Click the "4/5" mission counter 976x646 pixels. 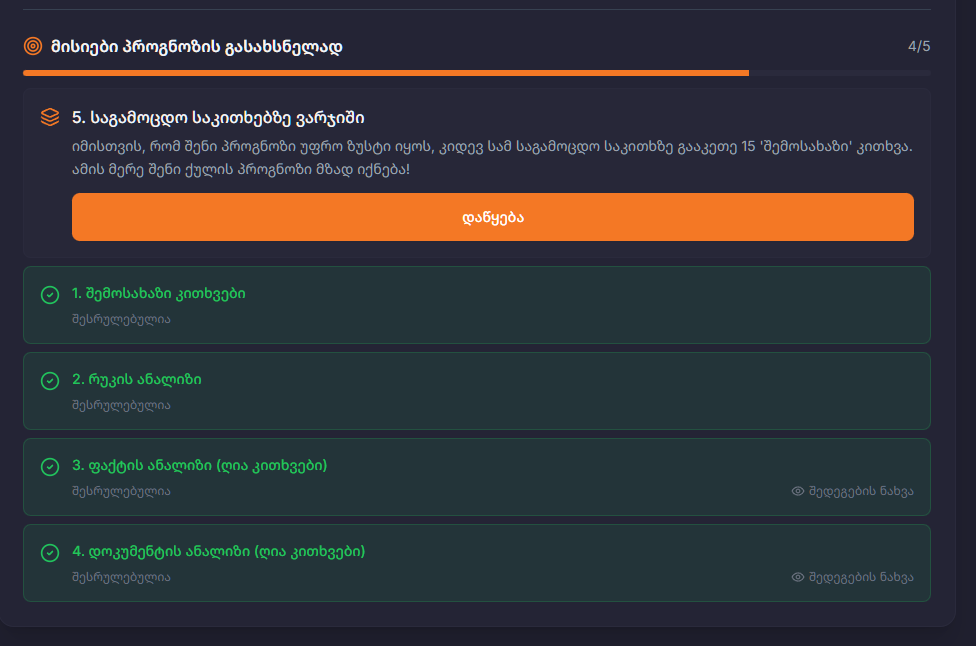pyautogui.click(x=918, y=44)
